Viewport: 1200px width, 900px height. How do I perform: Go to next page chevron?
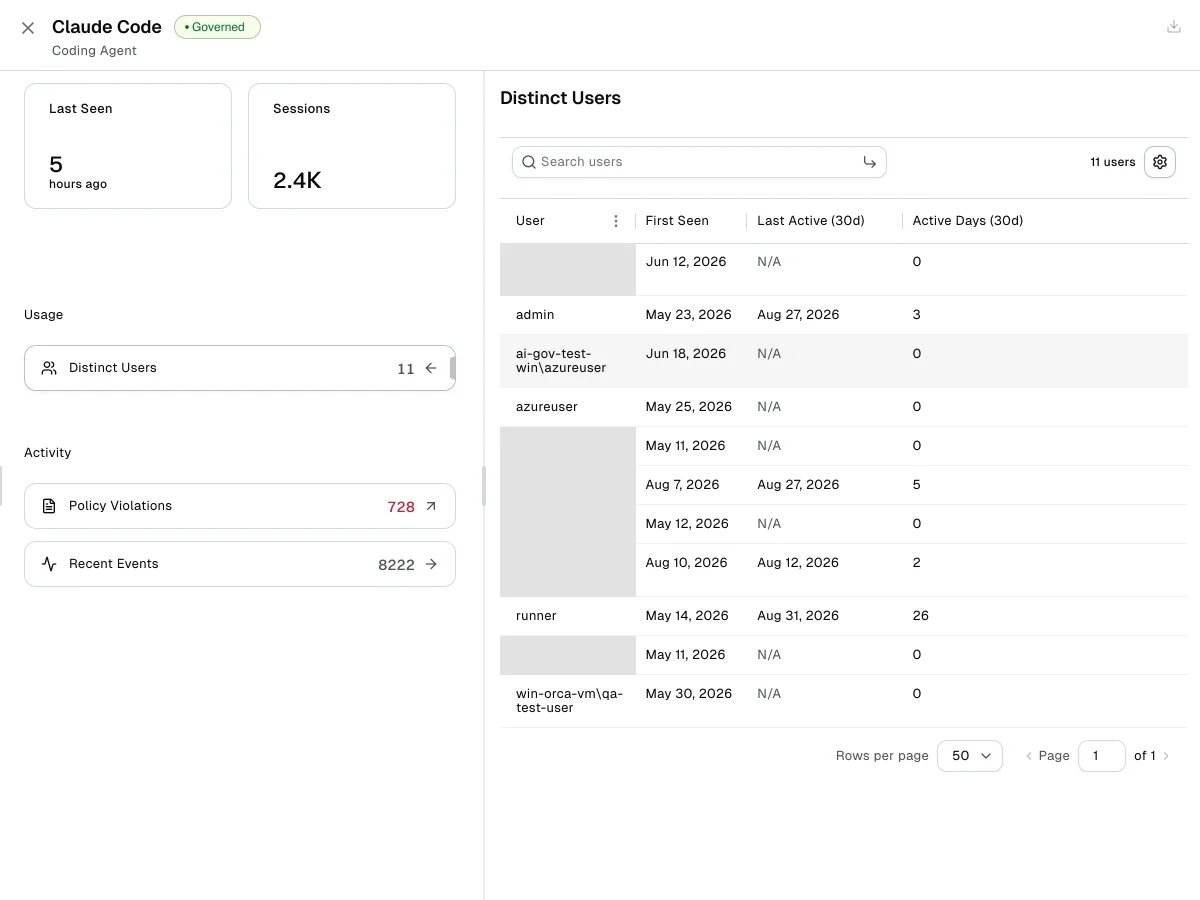pos(1166,756)
